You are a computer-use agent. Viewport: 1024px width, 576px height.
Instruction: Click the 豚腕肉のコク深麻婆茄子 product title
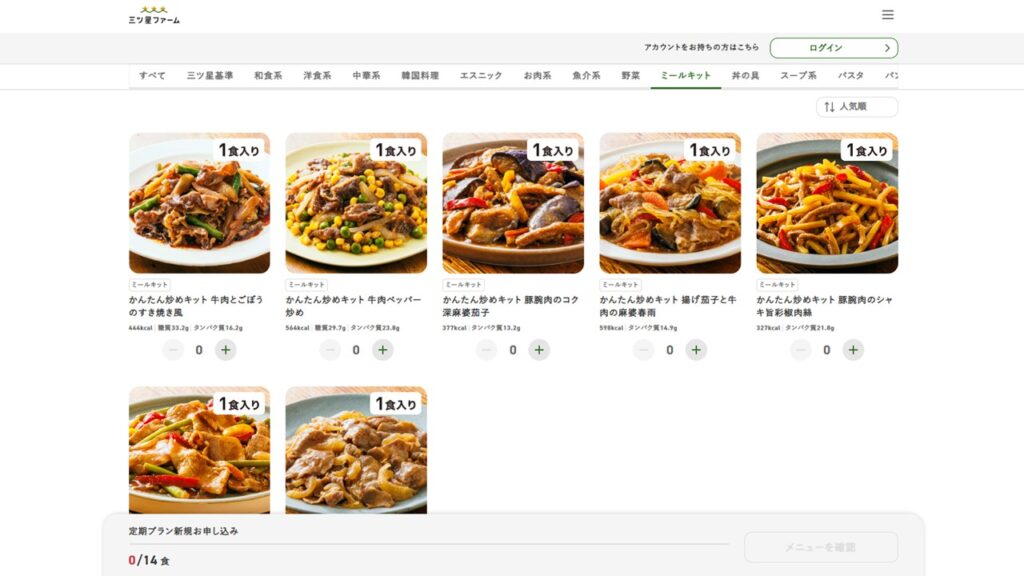(x=510, y=305)
